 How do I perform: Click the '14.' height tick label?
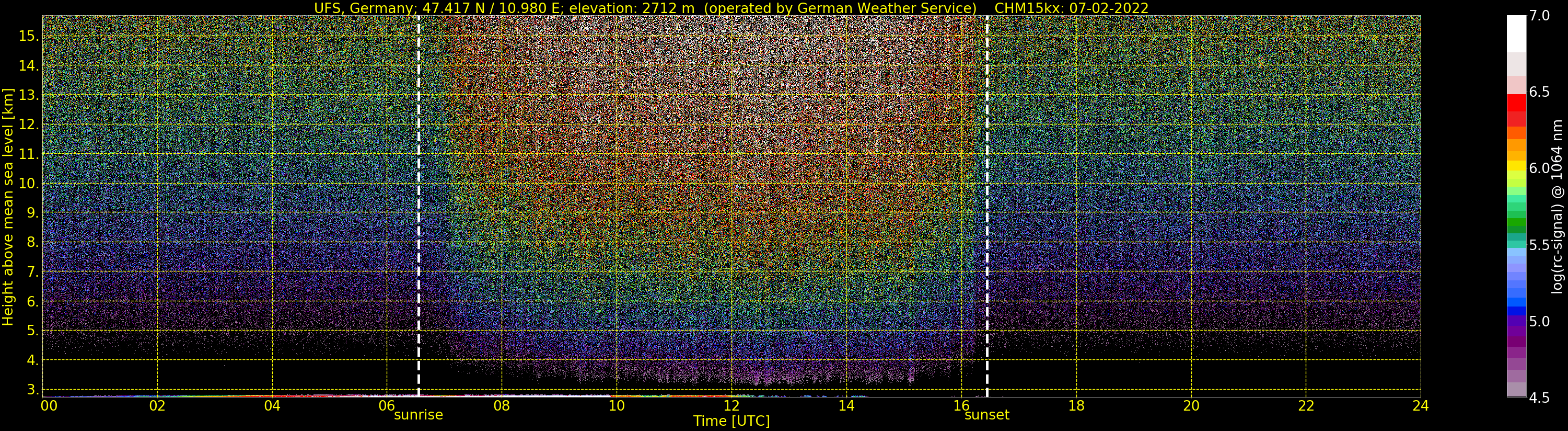click(29, 66)
